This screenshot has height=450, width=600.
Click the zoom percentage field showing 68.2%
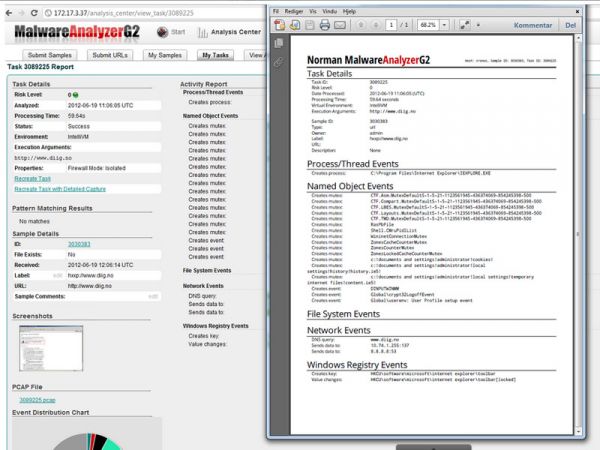pos(428,25)
